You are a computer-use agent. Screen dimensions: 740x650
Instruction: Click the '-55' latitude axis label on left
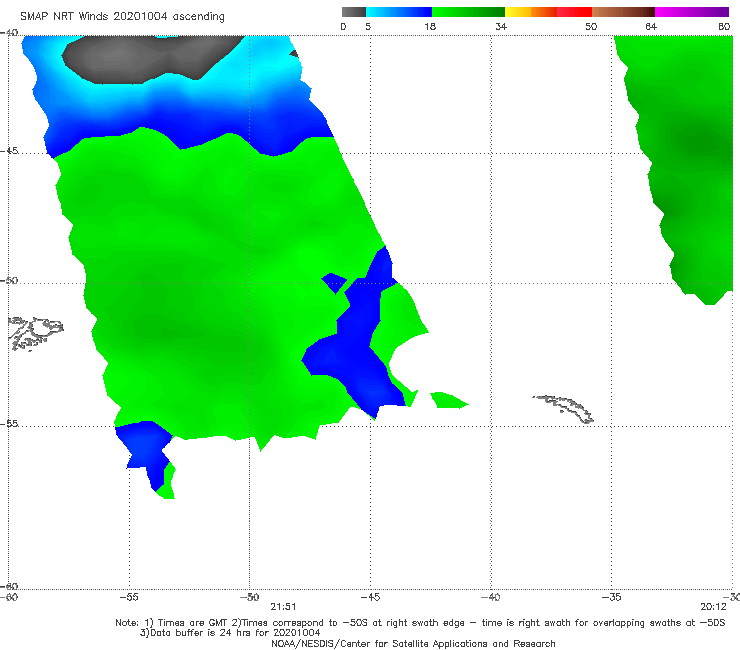tap(9, 424)
